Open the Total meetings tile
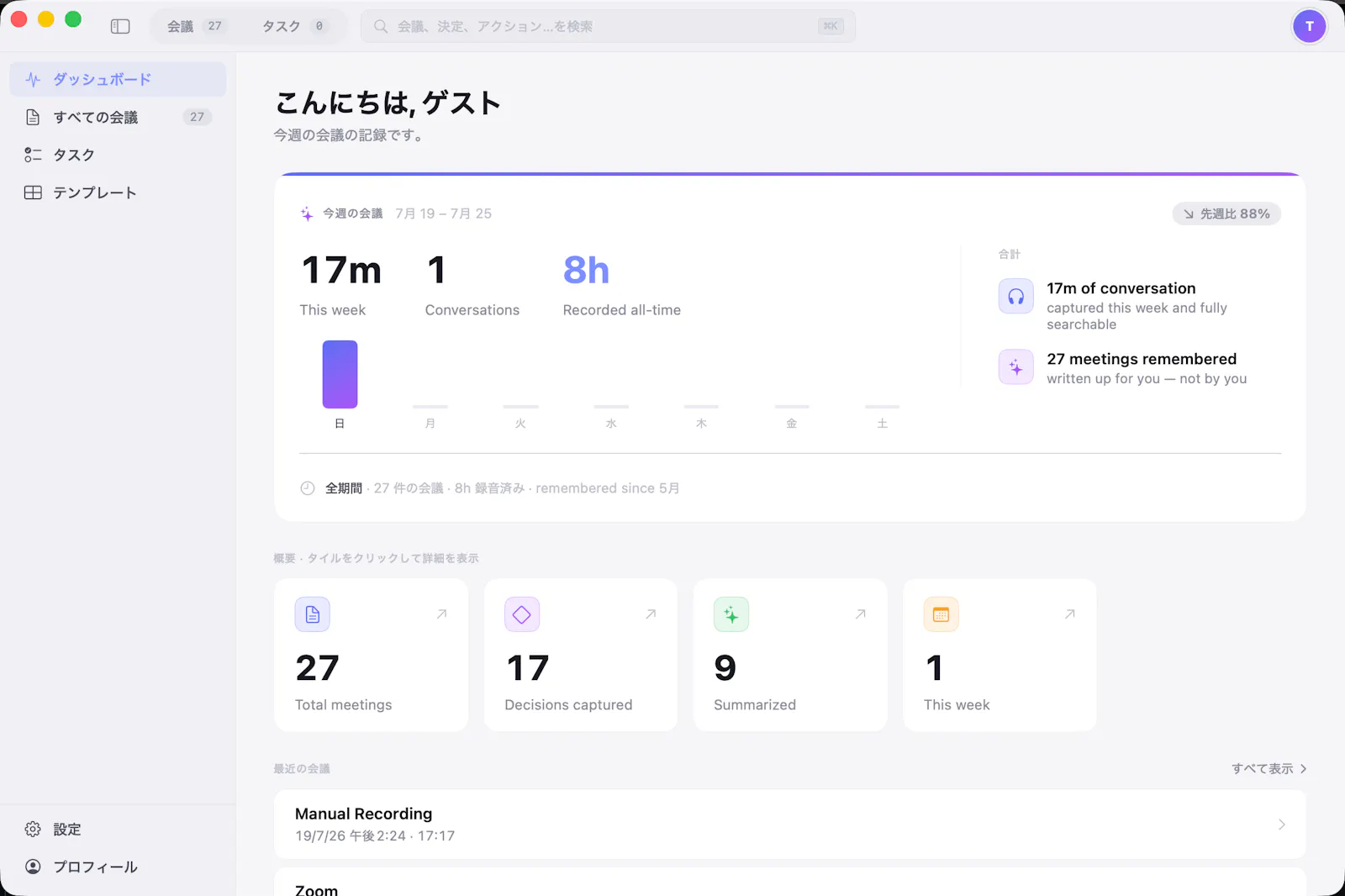 coord(371,655)
